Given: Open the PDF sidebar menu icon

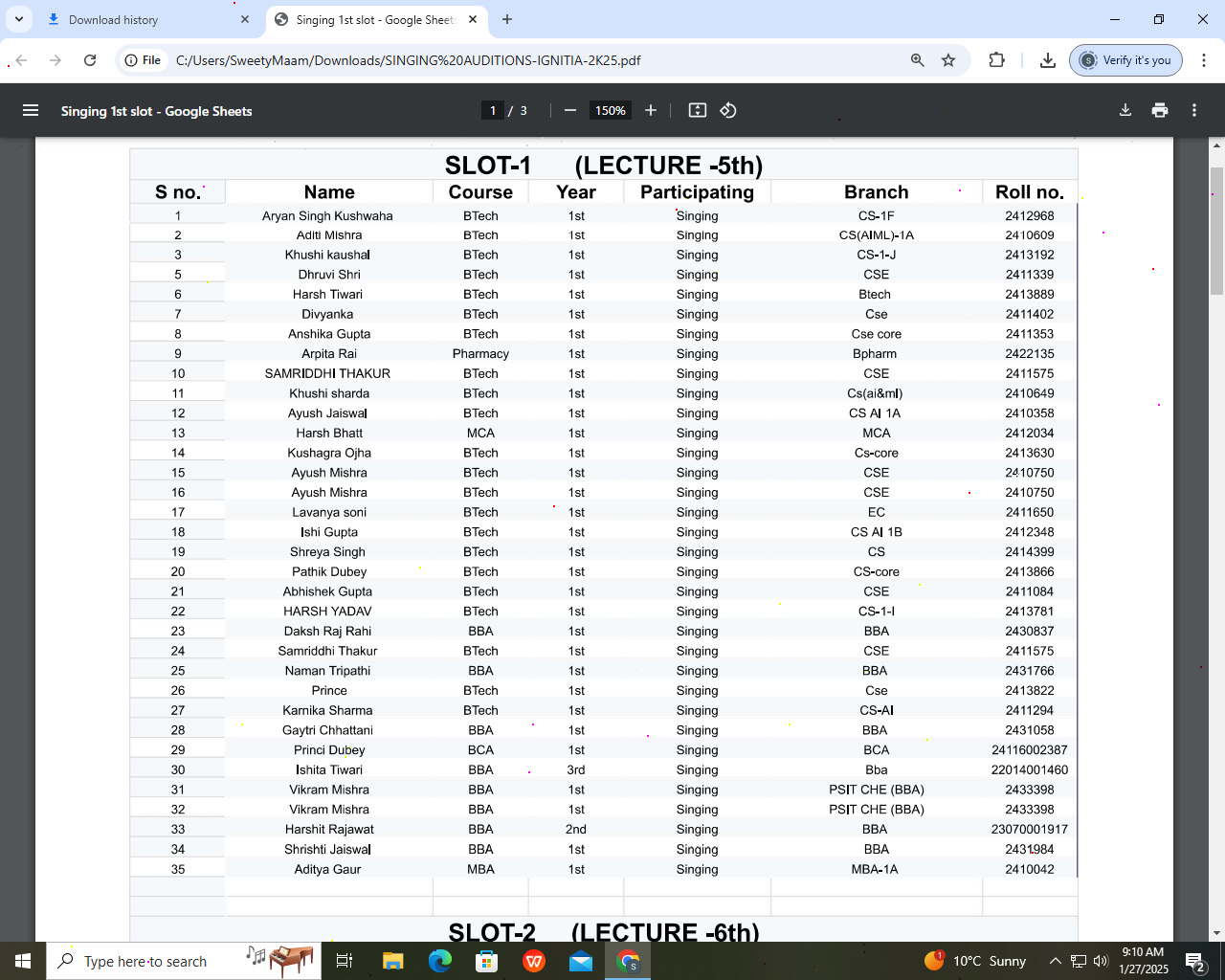Looking at the screenshot, I should click(31, 110).
